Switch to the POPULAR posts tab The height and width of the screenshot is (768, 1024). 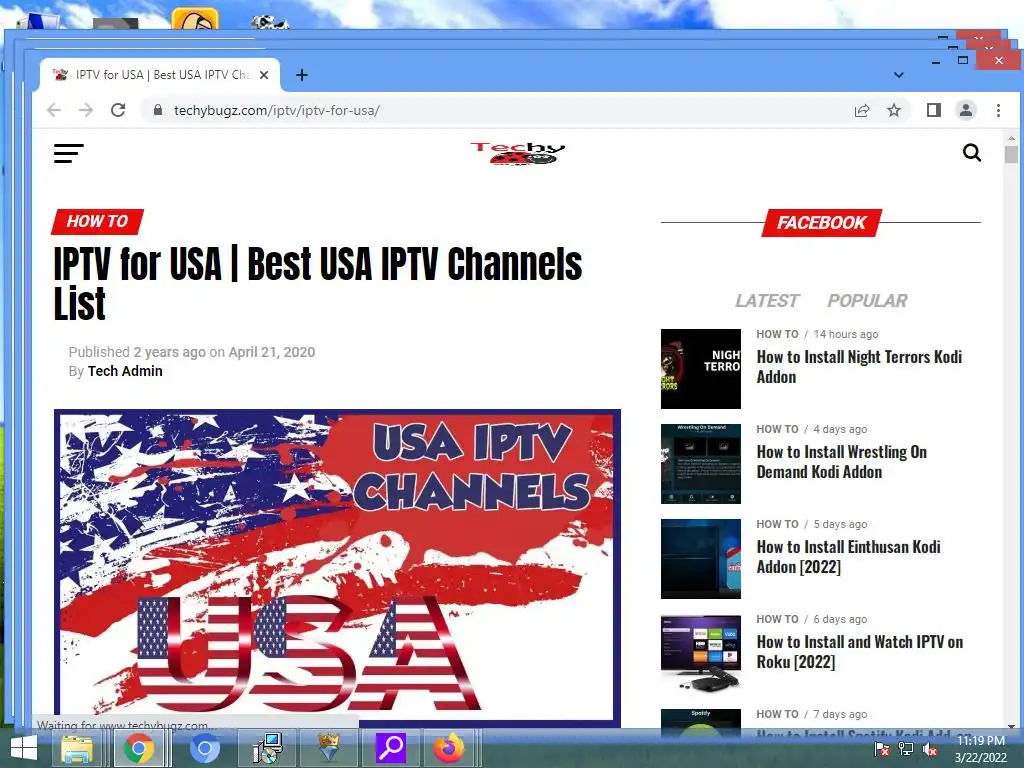click(867, 300)
